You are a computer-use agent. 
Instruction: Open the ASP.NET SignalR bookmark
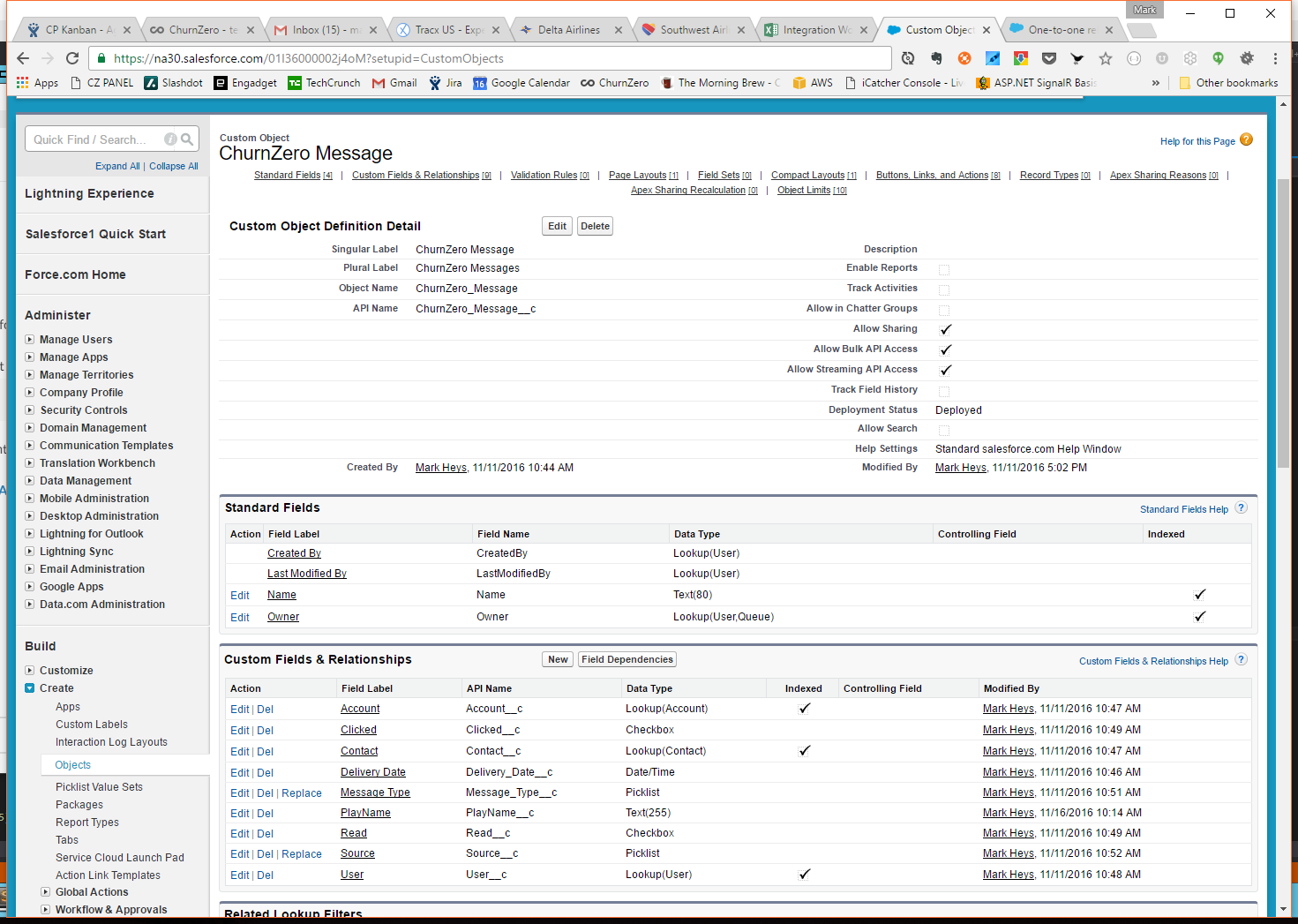tap(1036, 83)
